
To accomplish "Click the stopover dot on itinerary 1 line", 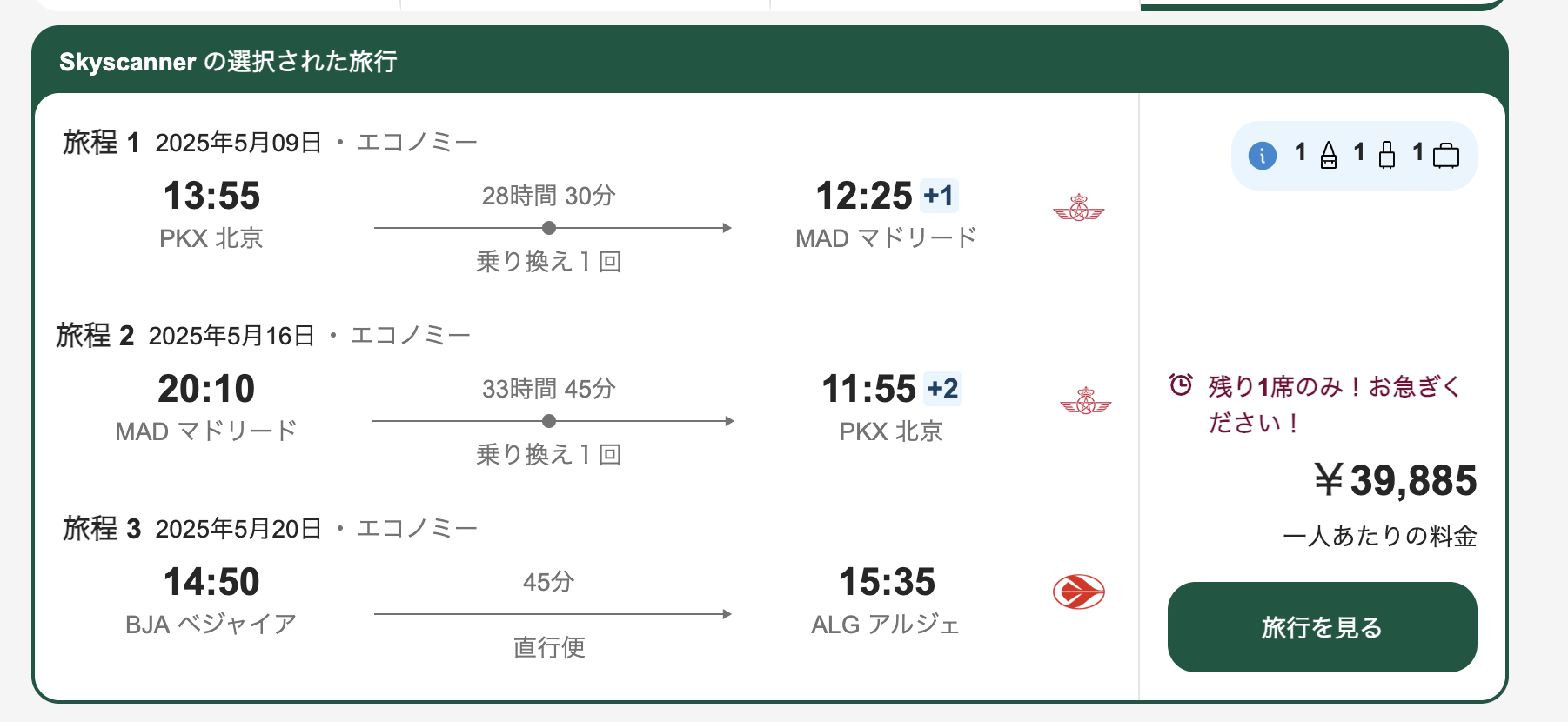I will 549,228.
